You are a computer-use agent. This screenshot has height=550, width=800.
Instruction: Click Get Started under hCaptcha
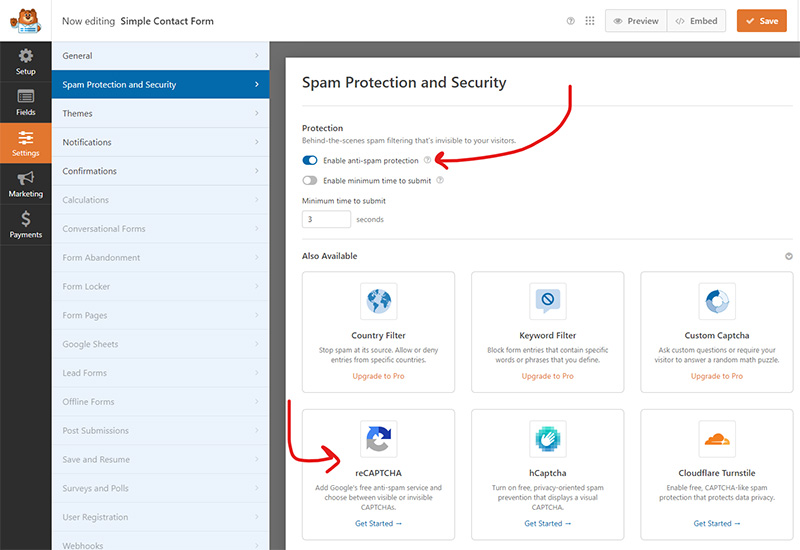pos(547,523)
